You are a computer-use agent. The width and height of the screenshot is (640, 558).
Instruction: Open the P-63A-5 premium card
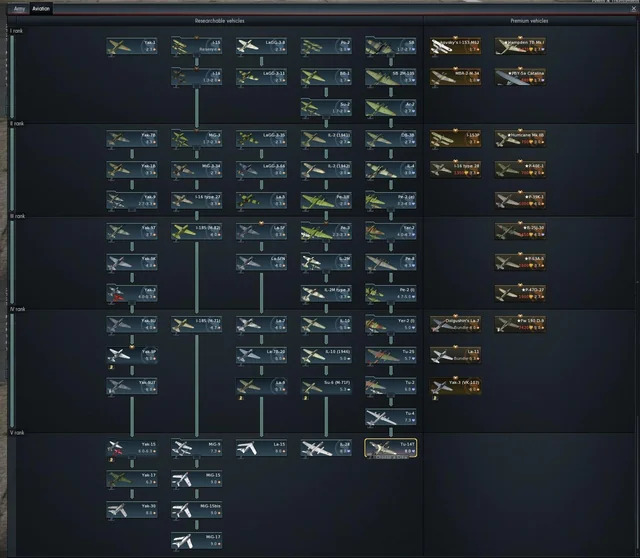[x=520, y=263]
